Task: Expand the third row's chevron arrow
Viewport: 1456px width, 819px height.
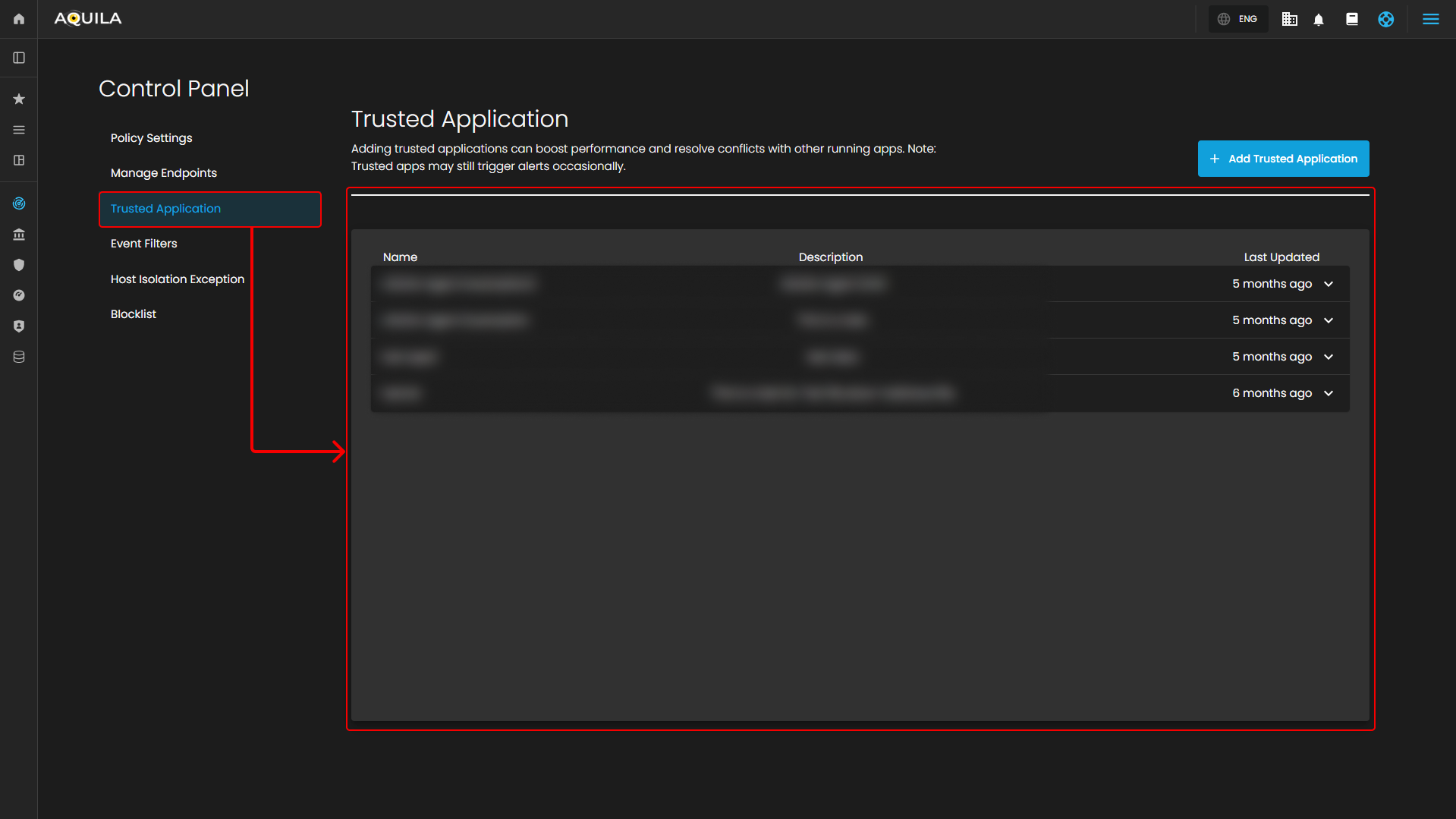Action: pyautogui.click(x=1329, y=357)
